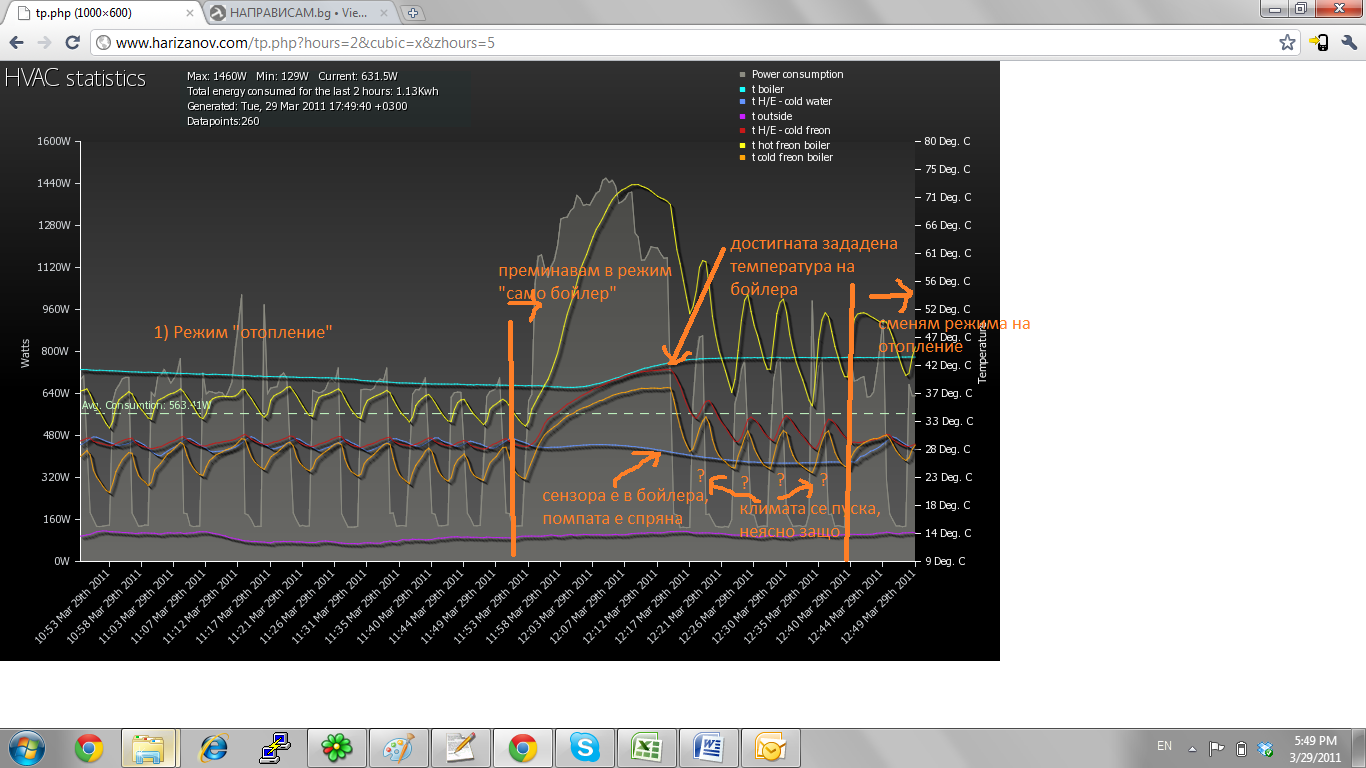Open Chrome's wrench settings menu
Screen dimensions: 1366x768
tap(1349, 43)
